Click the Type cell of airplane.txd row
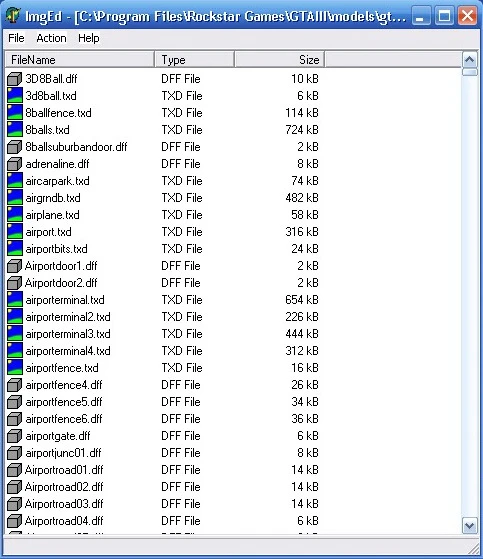Image resolution: width=483 pixels, height=559 pixels. click(x=182, y=215)
